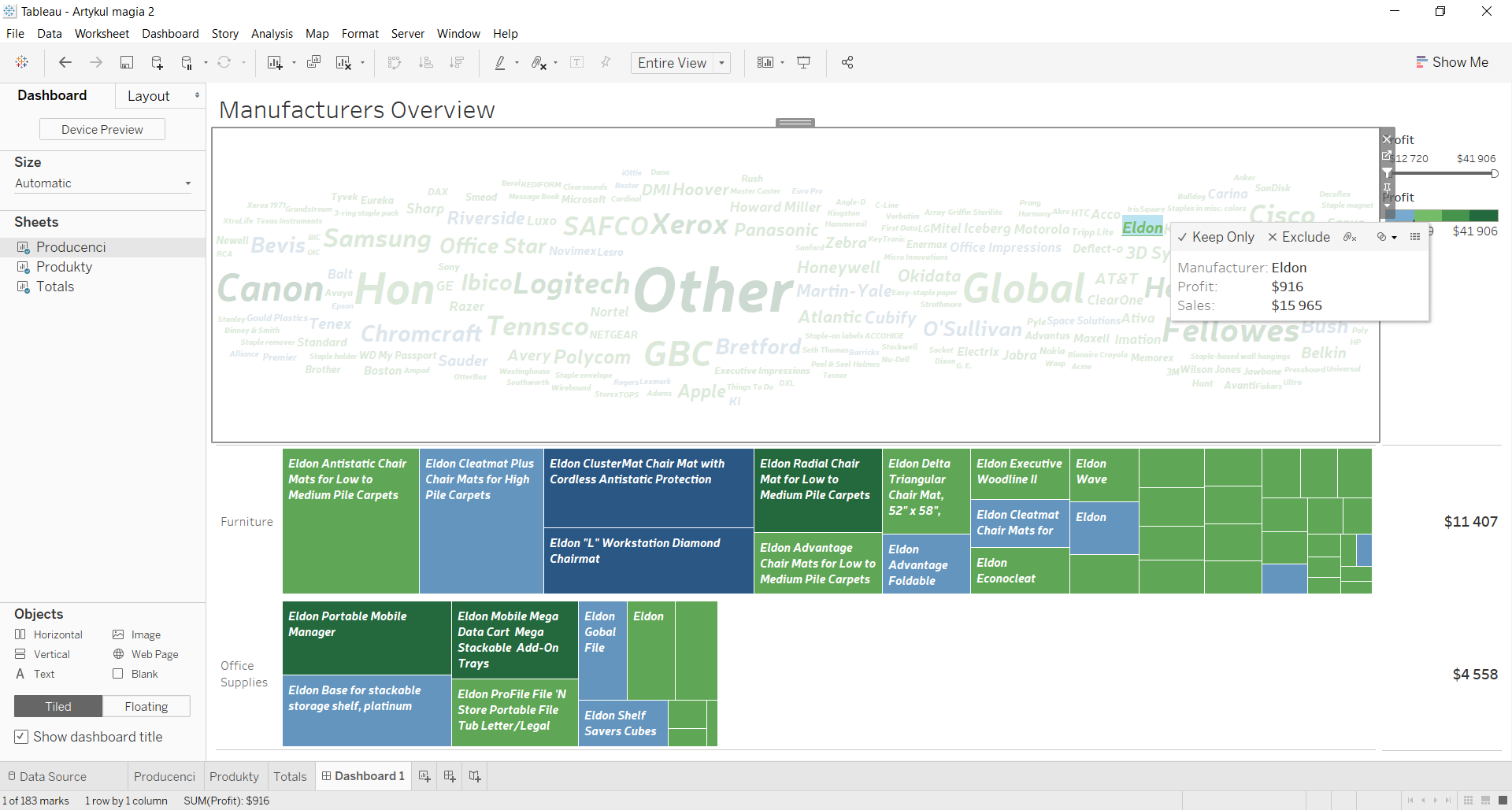Click the View Data icon in tooltip
1512x810 pixels.
(1415, 237)
